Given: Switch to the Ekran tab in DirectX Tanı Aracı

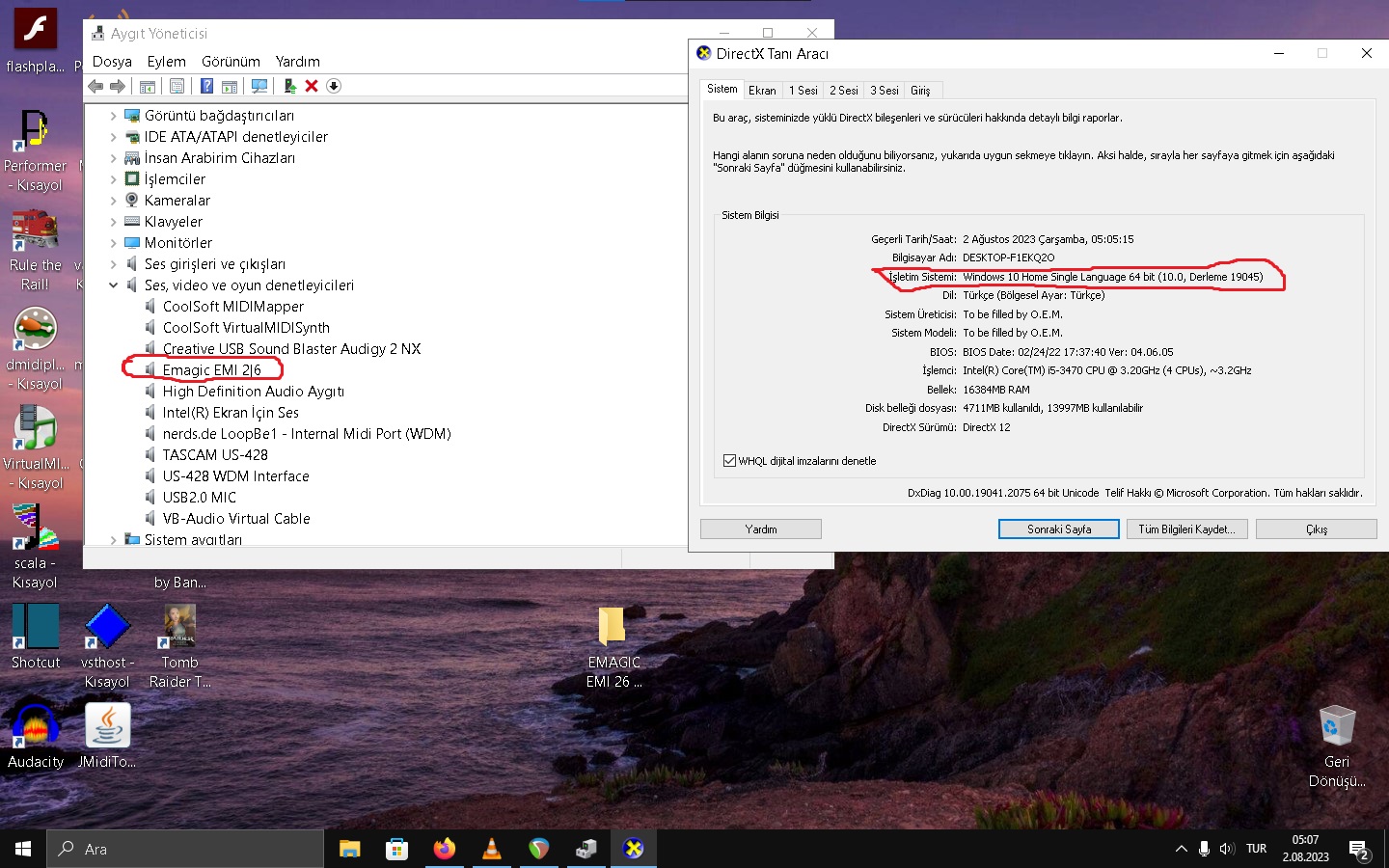Looking at the screenshot, I should (762, 89).
